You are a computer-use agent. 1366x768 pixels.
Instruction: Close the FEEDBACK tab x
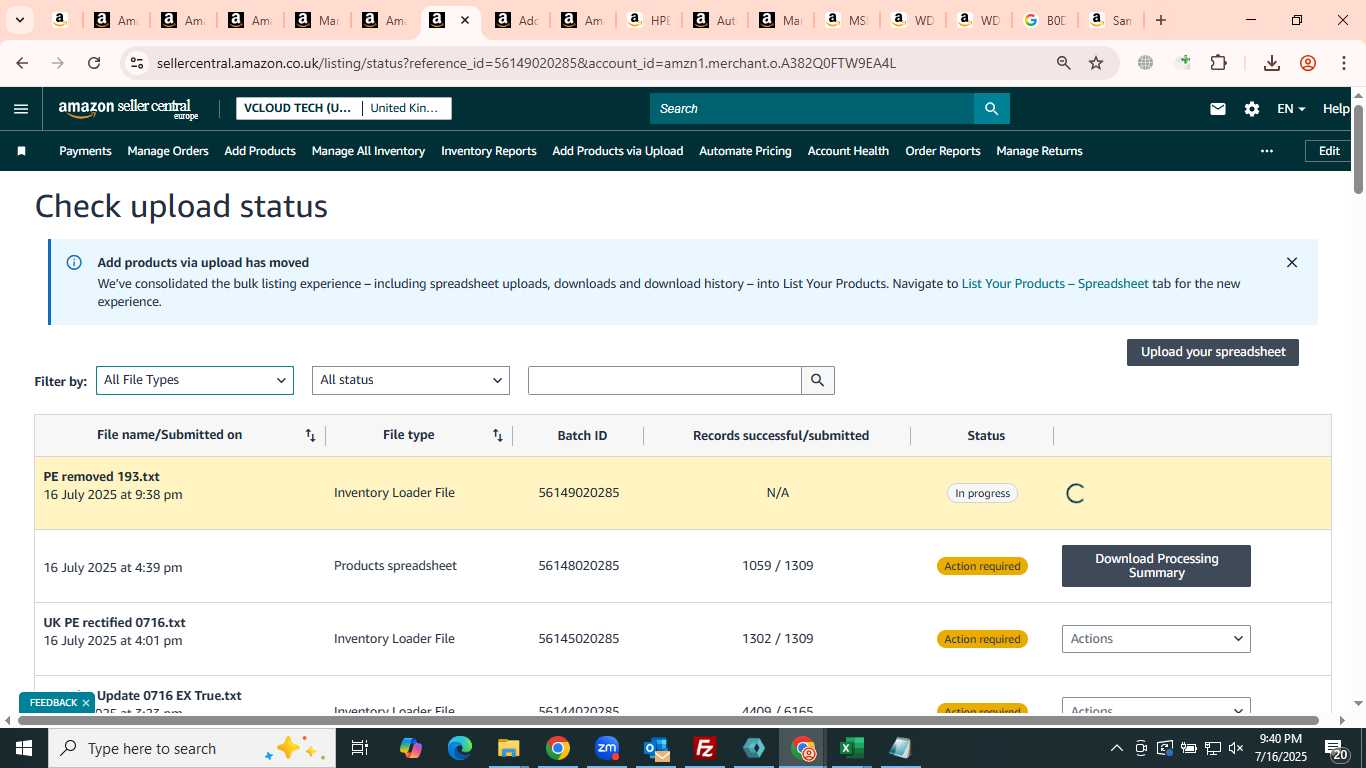(x=86, y=703)
